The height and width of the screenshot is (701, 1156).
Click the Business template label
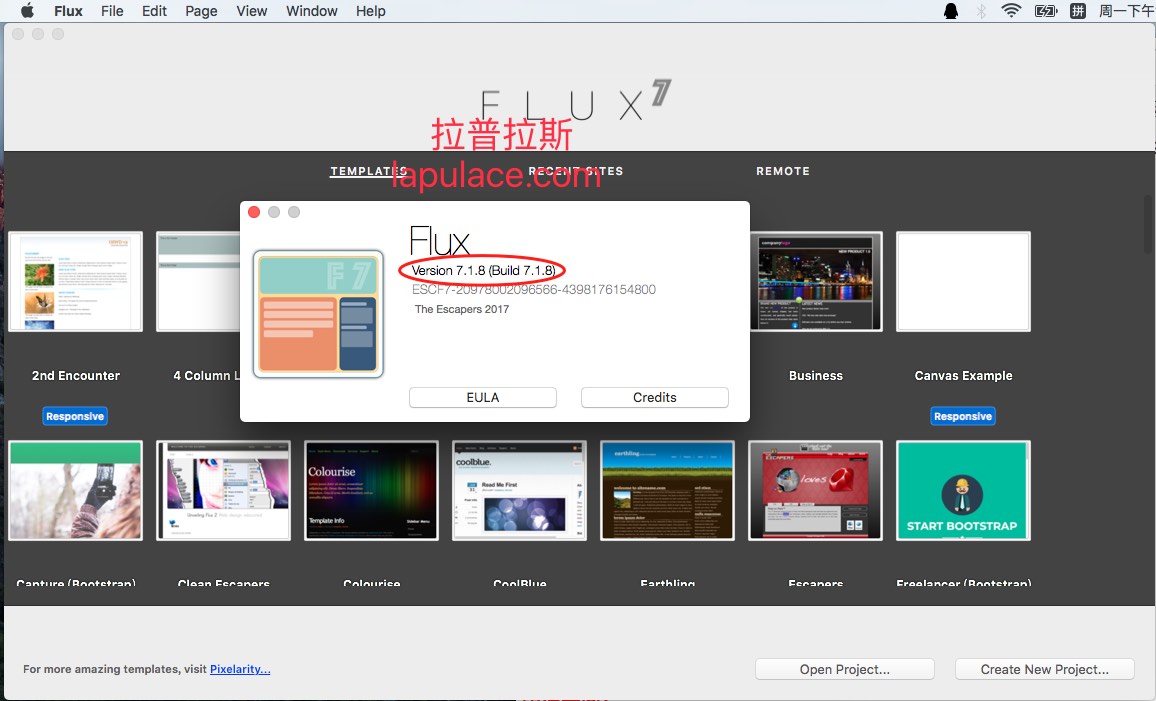pyautogui.click(x=815, y=376)
